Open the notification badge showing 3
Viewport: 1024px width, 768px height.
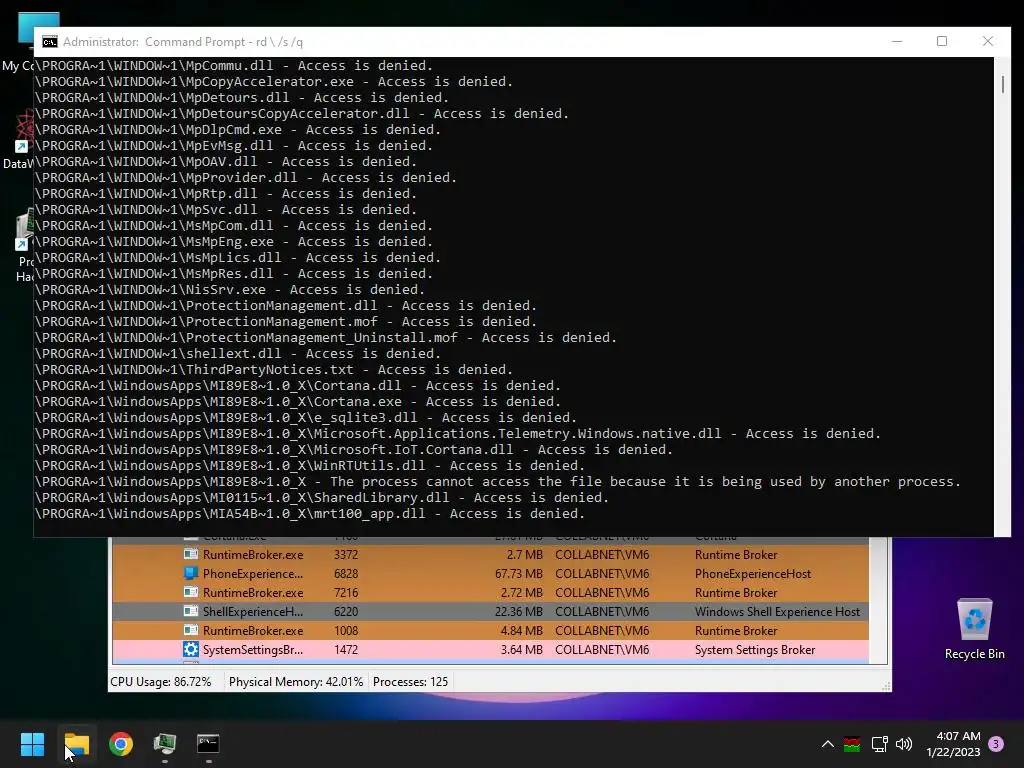996,744
